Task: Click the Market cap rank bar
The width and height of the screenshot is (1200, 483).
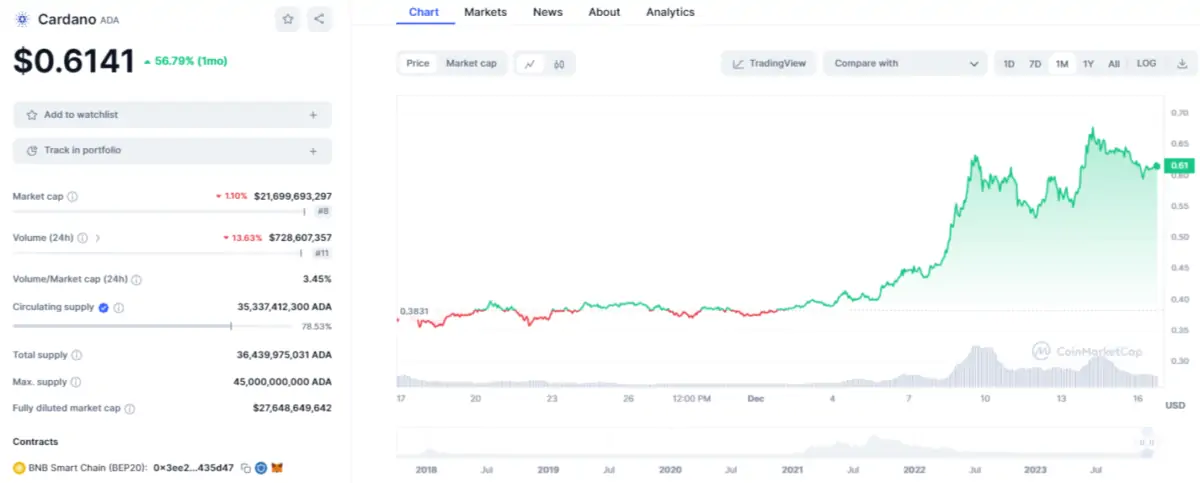Action: click(x=159, y=211)
